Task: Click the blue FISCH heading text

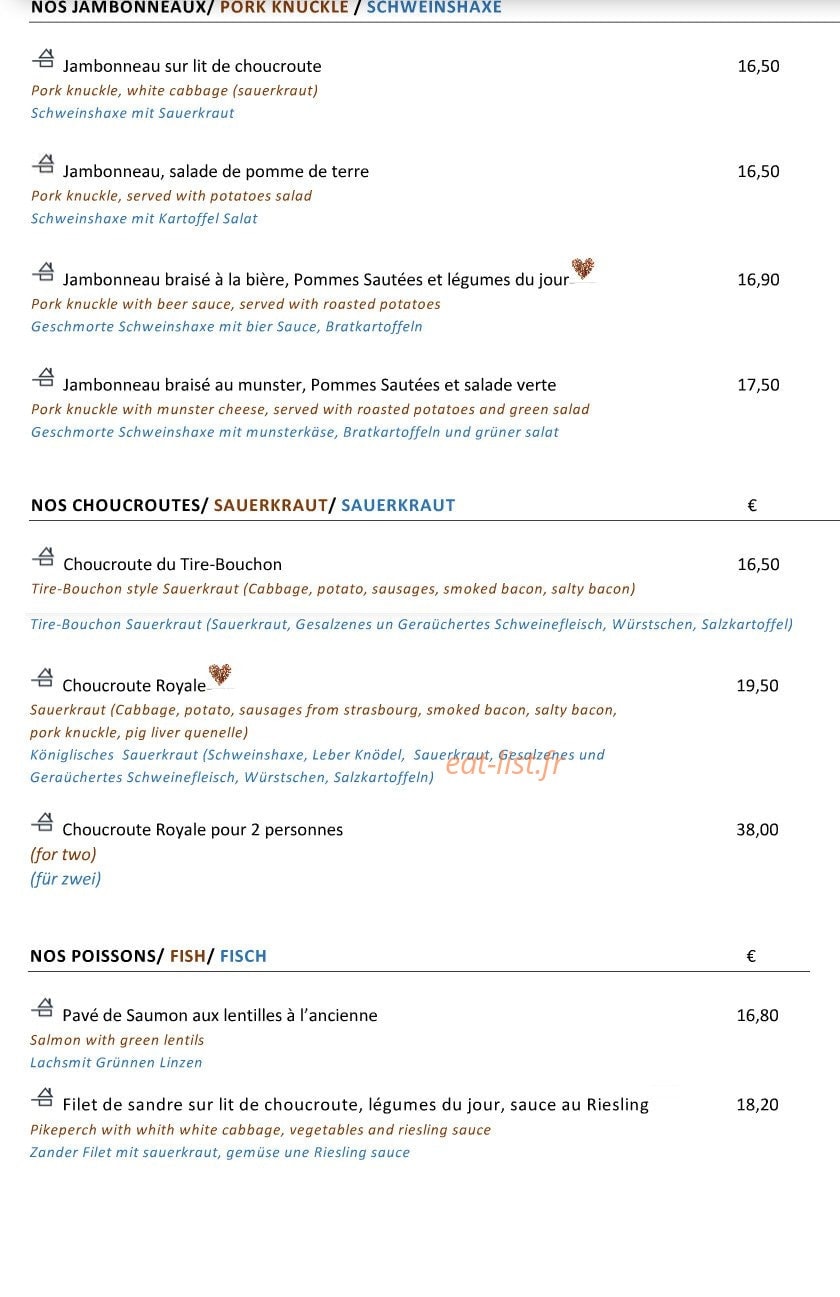Action: 243,956
